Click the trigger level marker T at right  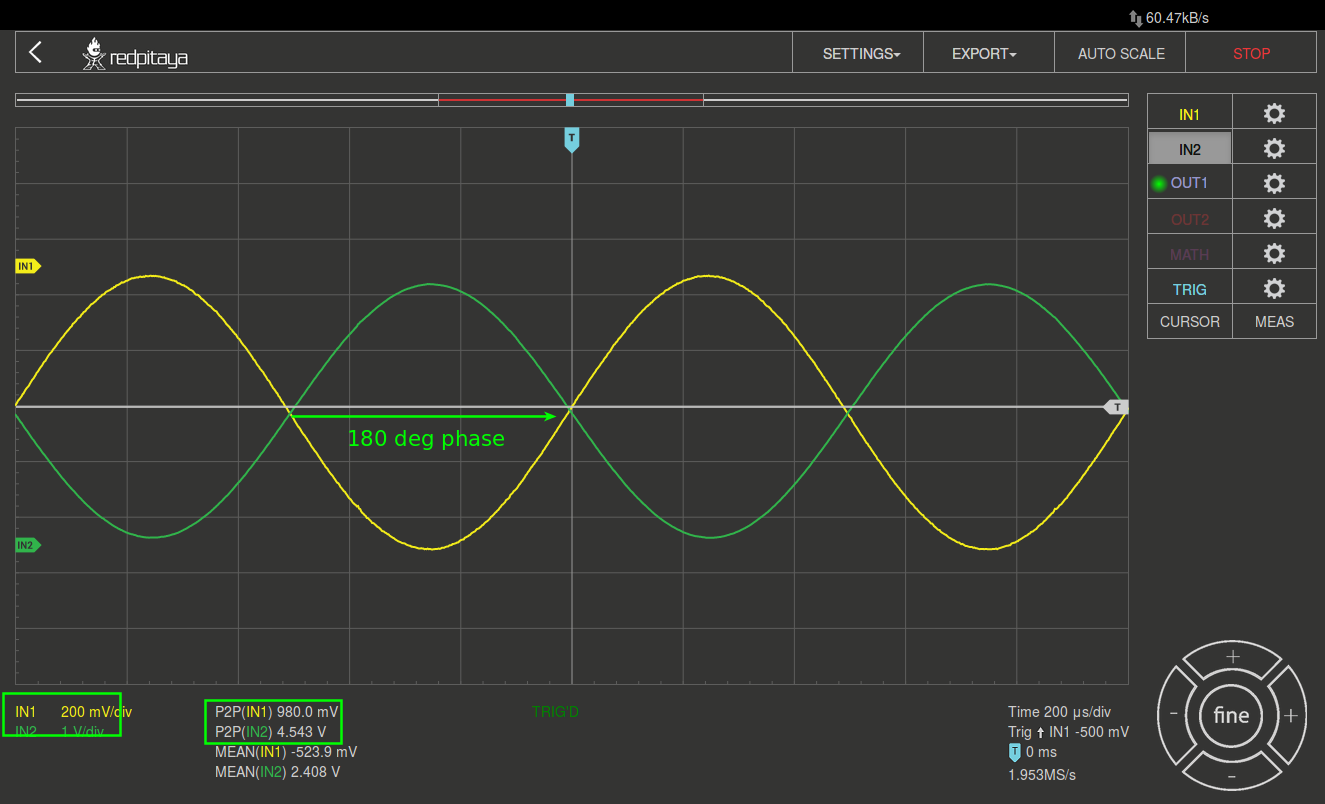point(1117,407)
